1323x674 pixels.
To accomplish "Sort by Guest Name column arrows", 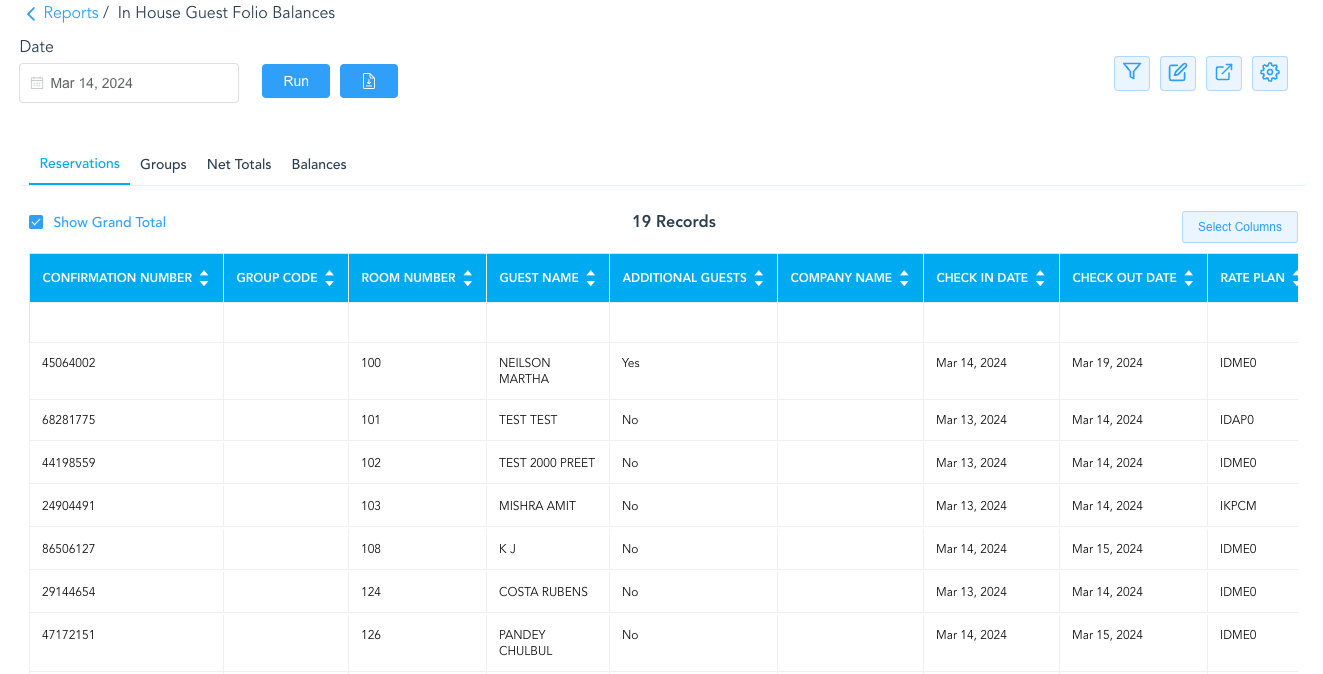I will [591, 278].
